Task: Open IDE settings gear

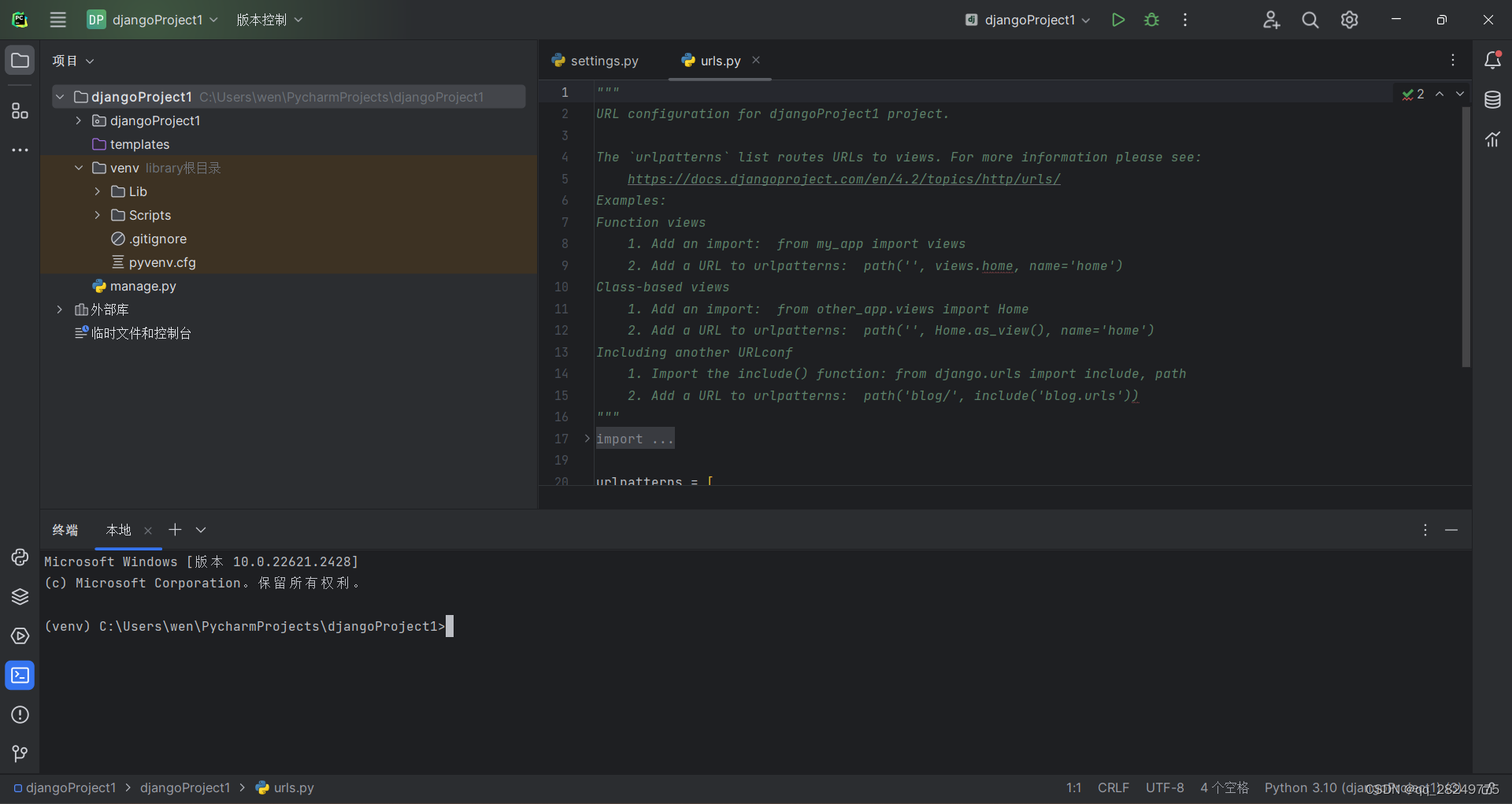Action: pyautogui.click(x=1349, y=20)
